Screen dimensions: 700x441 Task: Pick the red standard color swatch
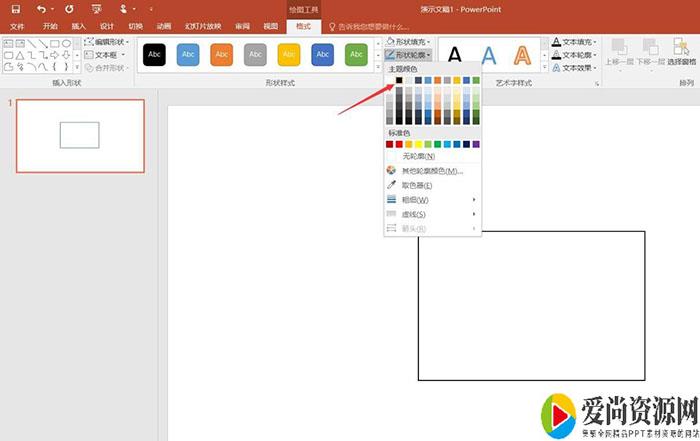[x=400, y=144]
